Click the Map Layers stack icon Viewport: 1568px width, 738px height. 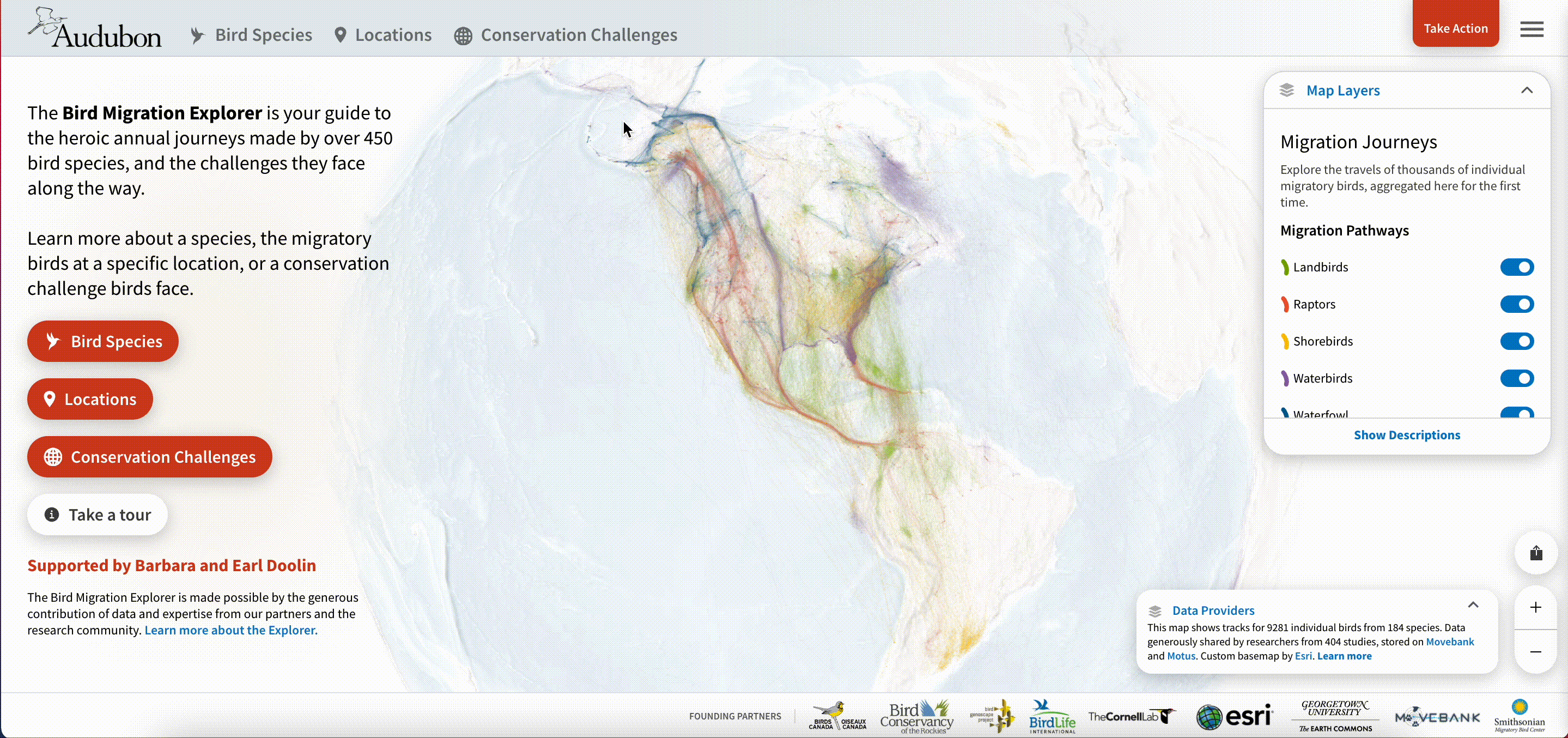1286,90
